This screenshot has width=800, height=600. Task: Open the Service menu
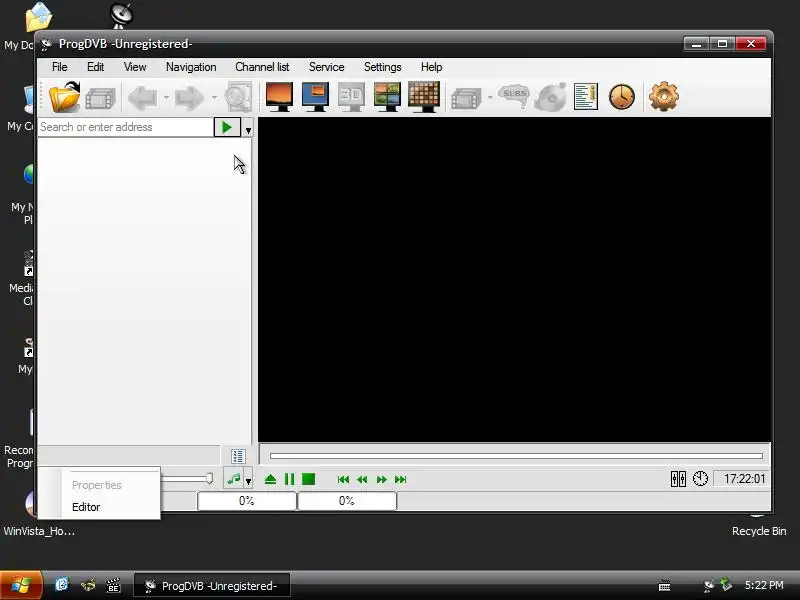[327, 67]
